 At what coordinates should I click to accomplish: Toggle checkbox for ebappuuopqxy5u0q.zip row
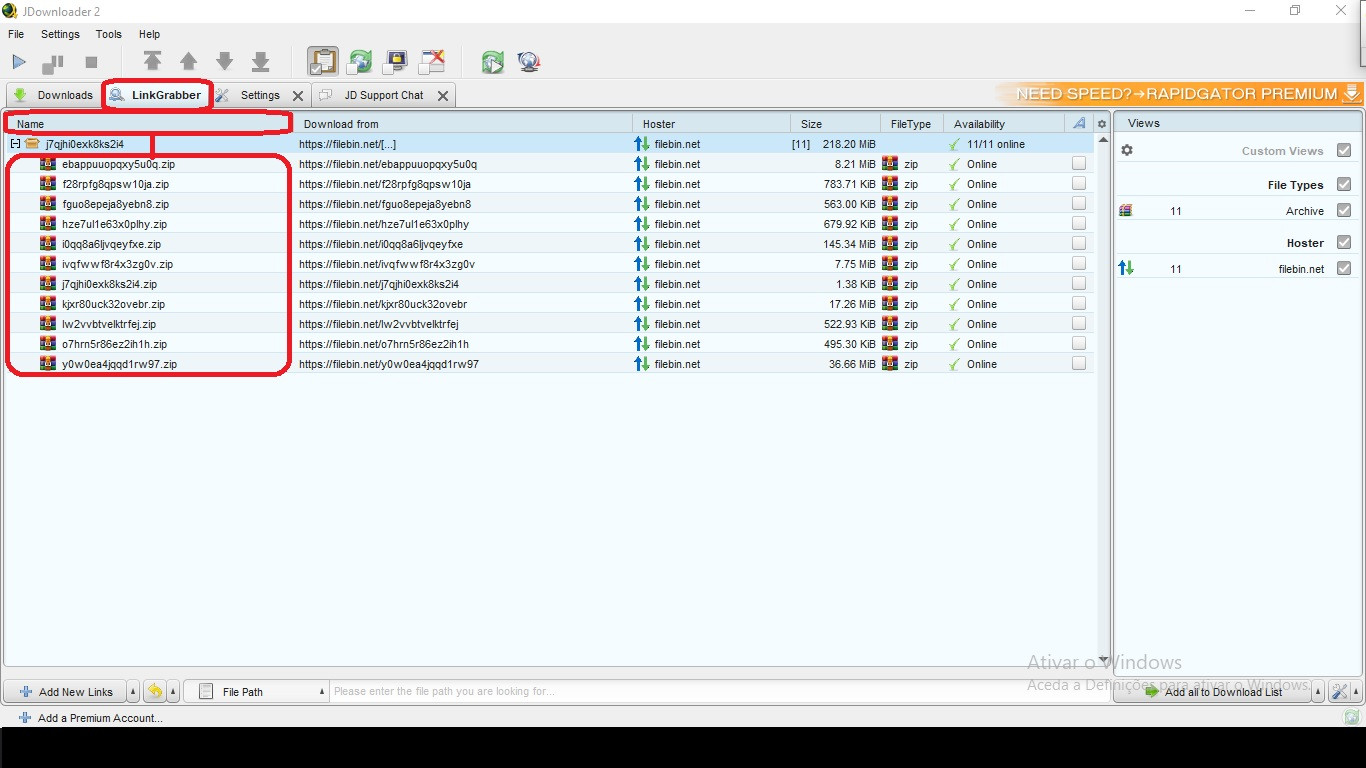click(x=1079, y=163)
